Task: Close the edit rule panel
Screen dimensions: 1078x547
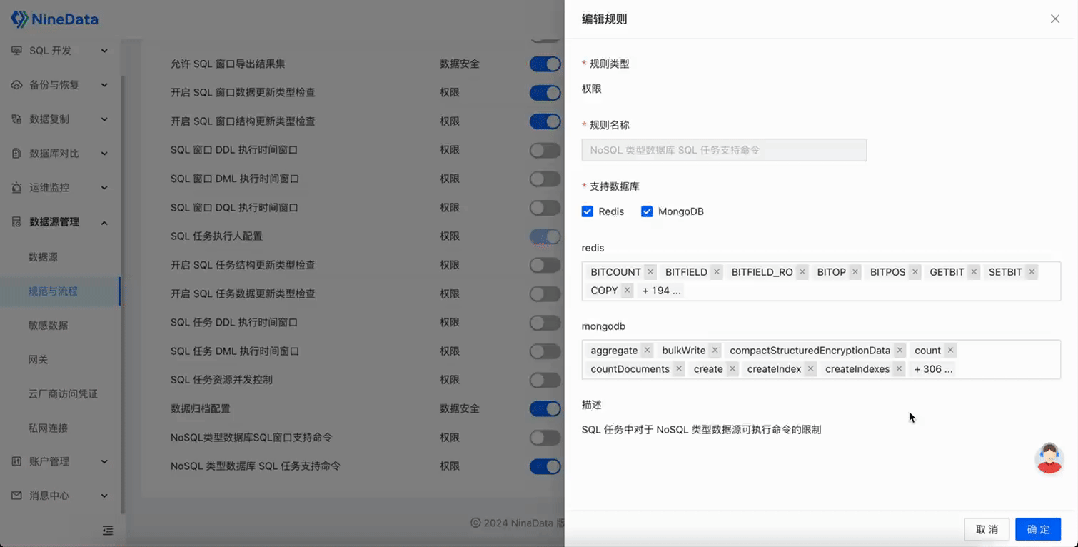Action: [x=1055, y=19]
